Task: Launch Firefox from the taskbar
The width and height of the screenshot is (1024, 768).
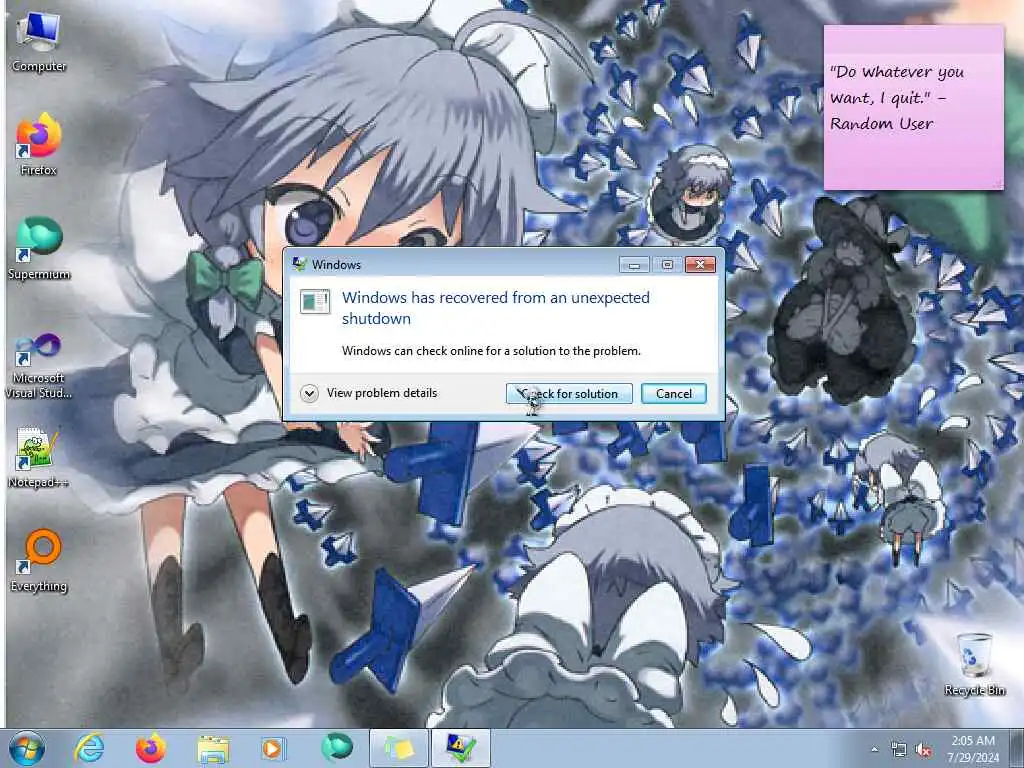Action: (151, 748)
